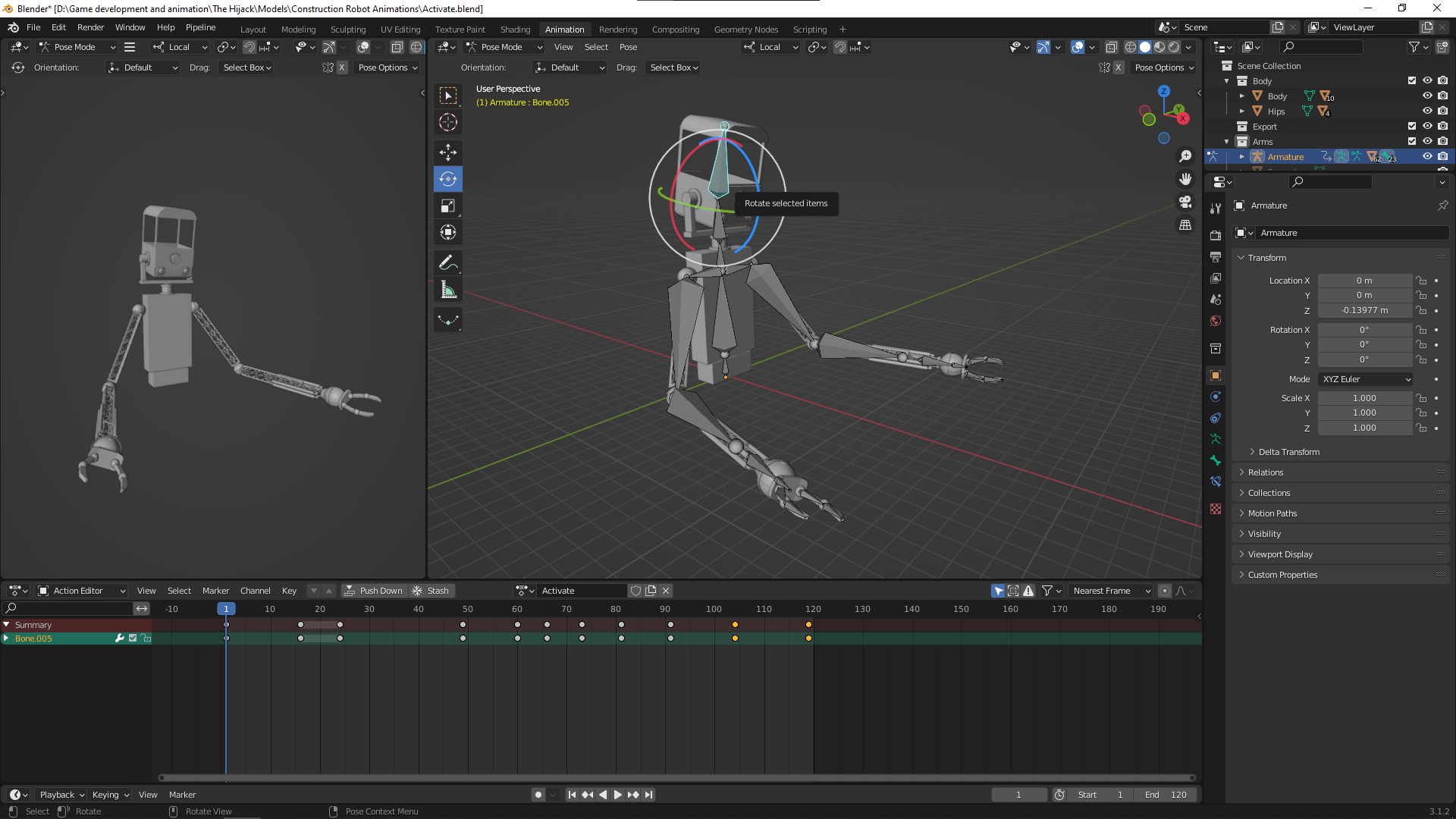Screen dimensions: 1456x819
Task: Click the timeline horizontal scrollbar
Action: 676,777
